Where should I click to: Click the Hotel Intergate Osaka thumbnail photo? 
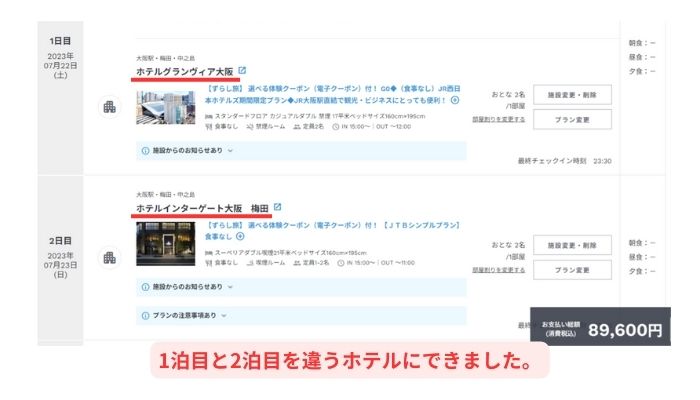[166, 244]
